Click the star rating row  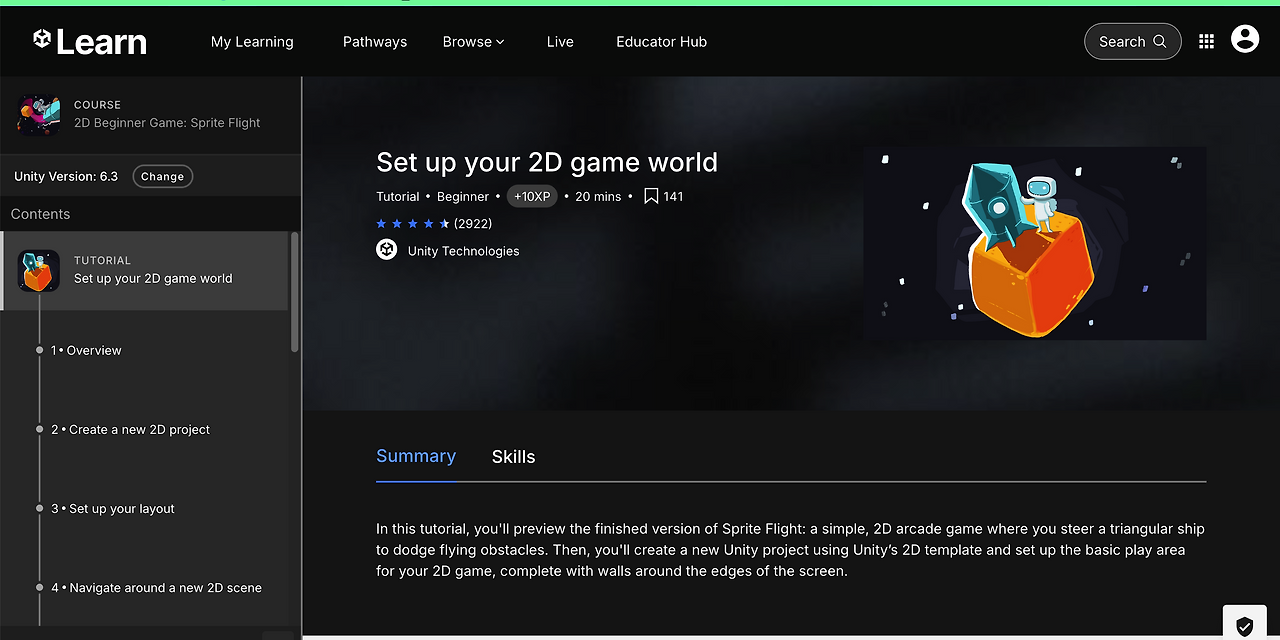[413, 223]
